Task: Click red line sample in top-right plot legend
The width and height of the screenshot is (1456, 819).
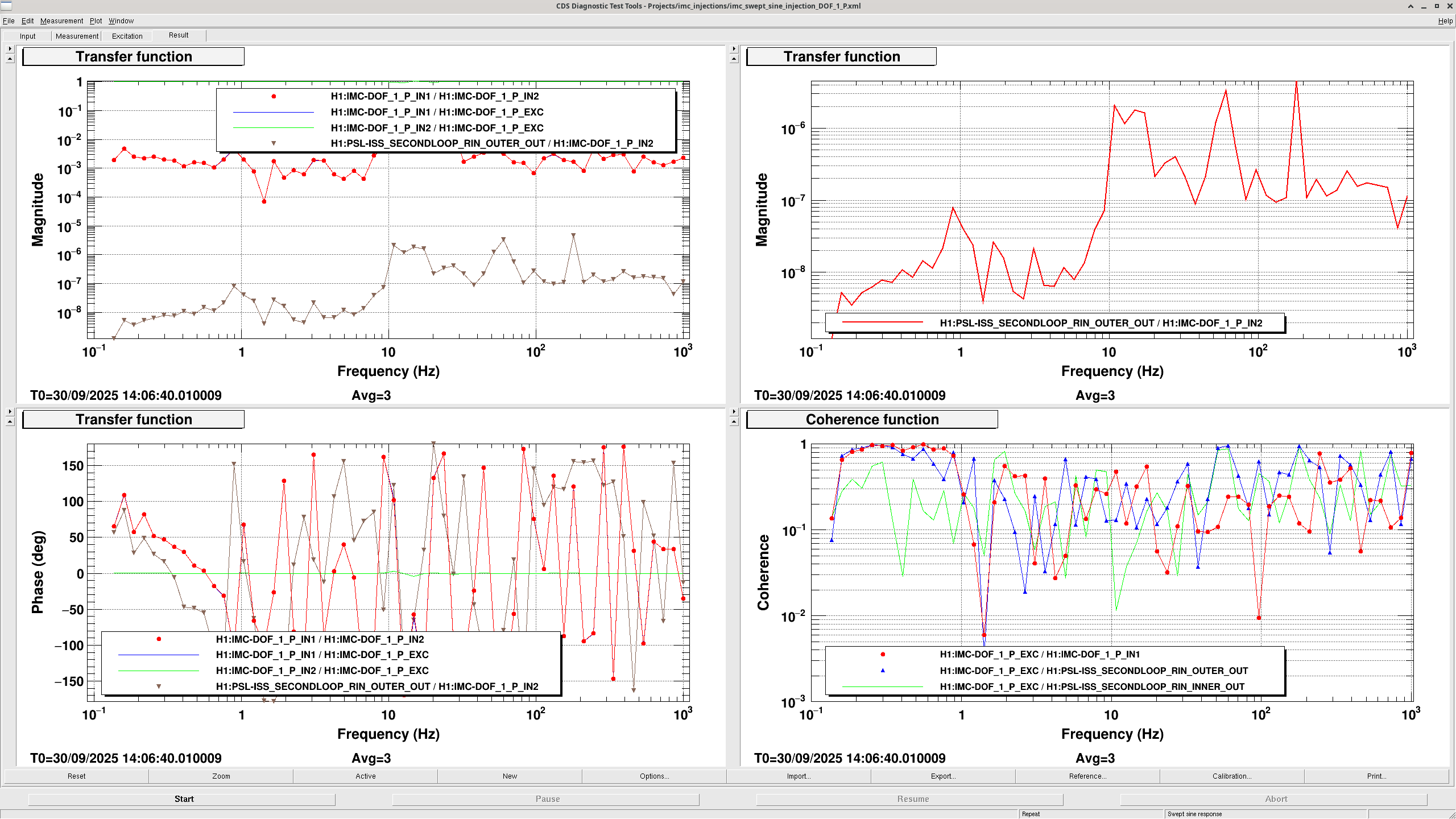Action: [x=882, y=323]
